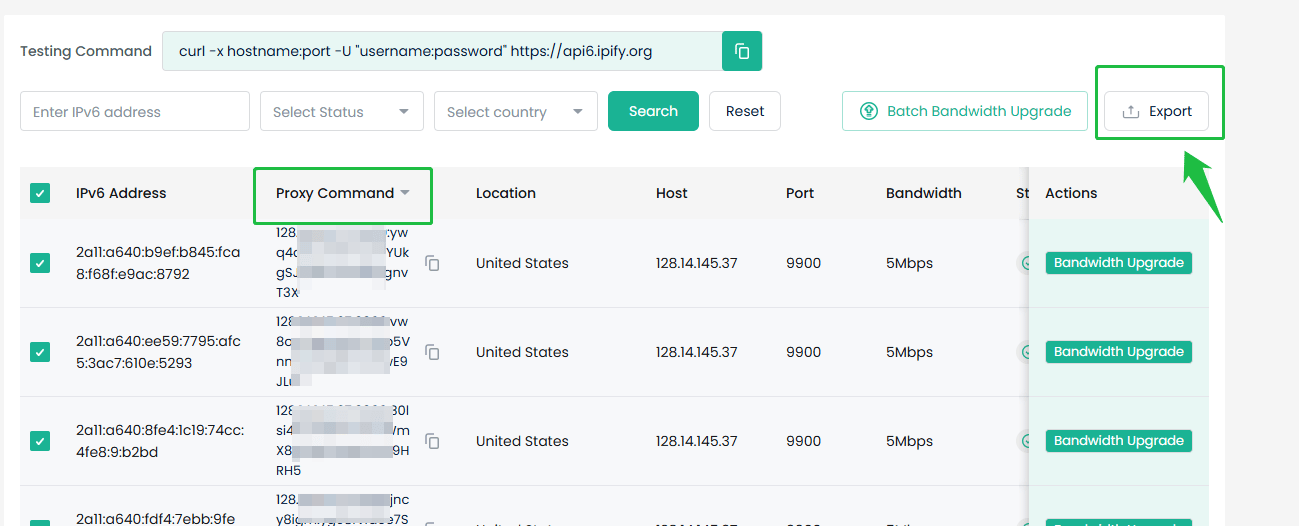Open the Select Status dropdown
The height and width of the screenshot is (526, 1299).
coord(342,111)
